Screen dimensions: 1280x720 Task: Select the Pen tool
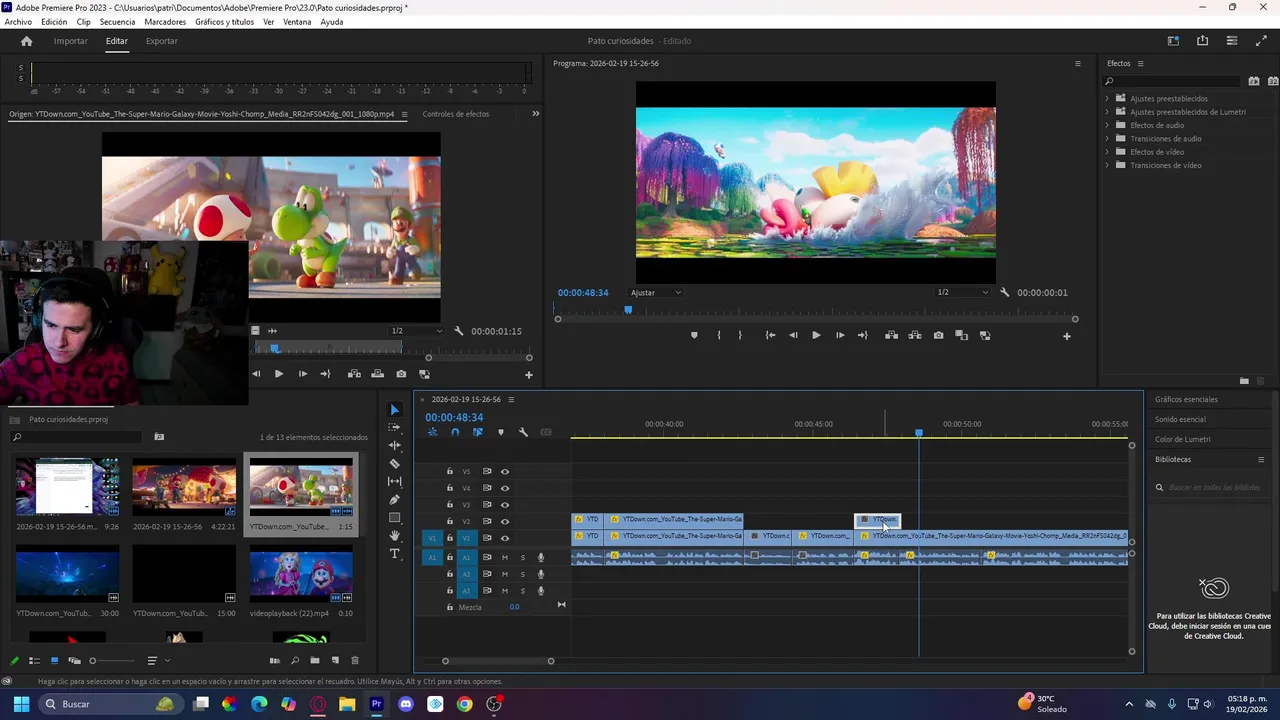pos(394,499)
